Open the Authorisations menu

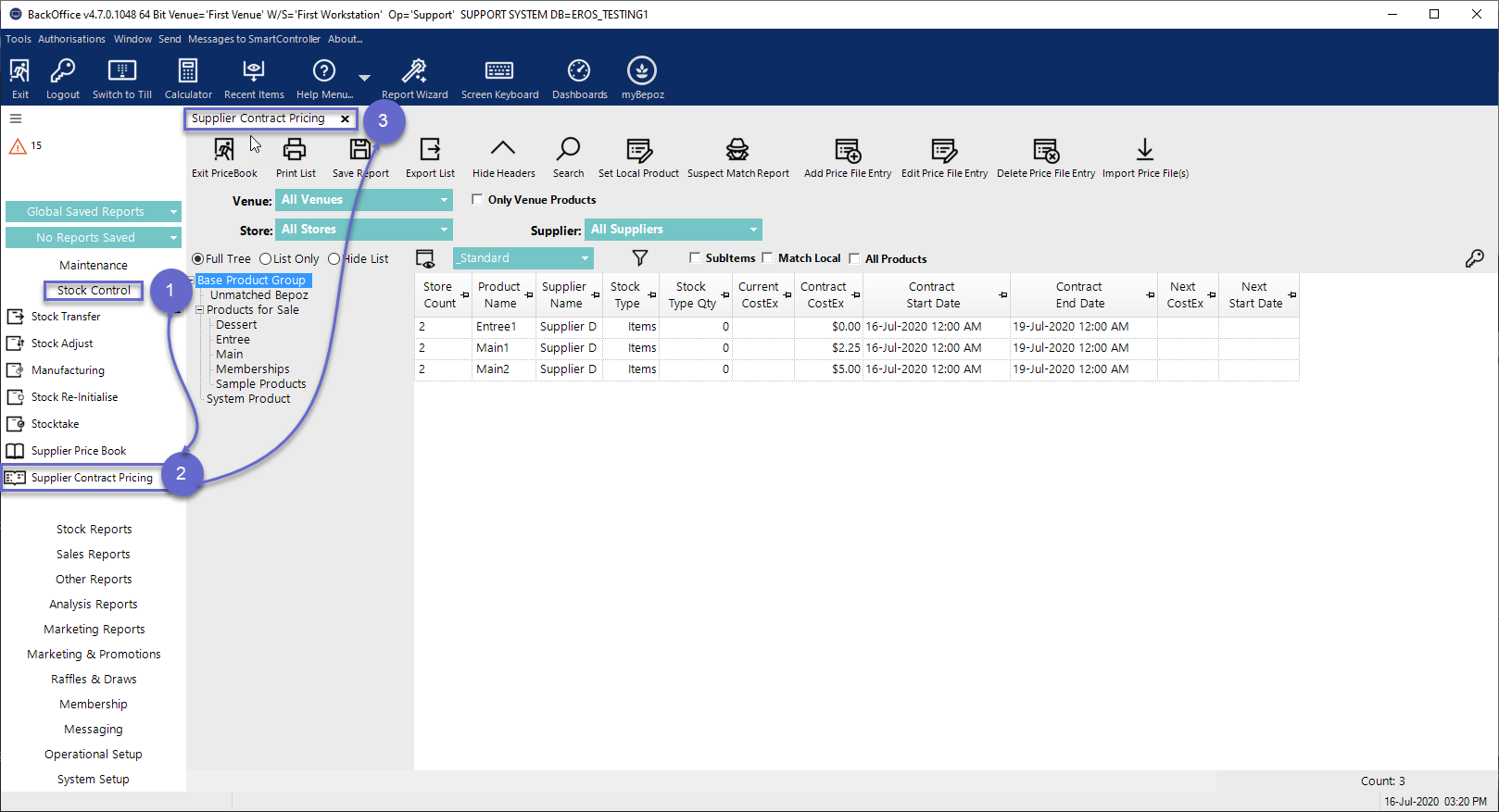(x=71, y=39)
